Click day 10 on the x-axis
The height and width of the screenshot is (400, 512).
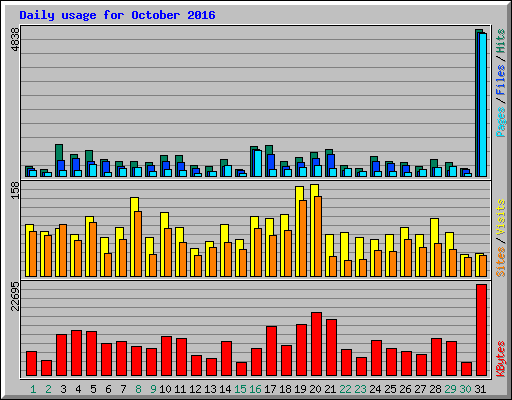coord(165,389)
